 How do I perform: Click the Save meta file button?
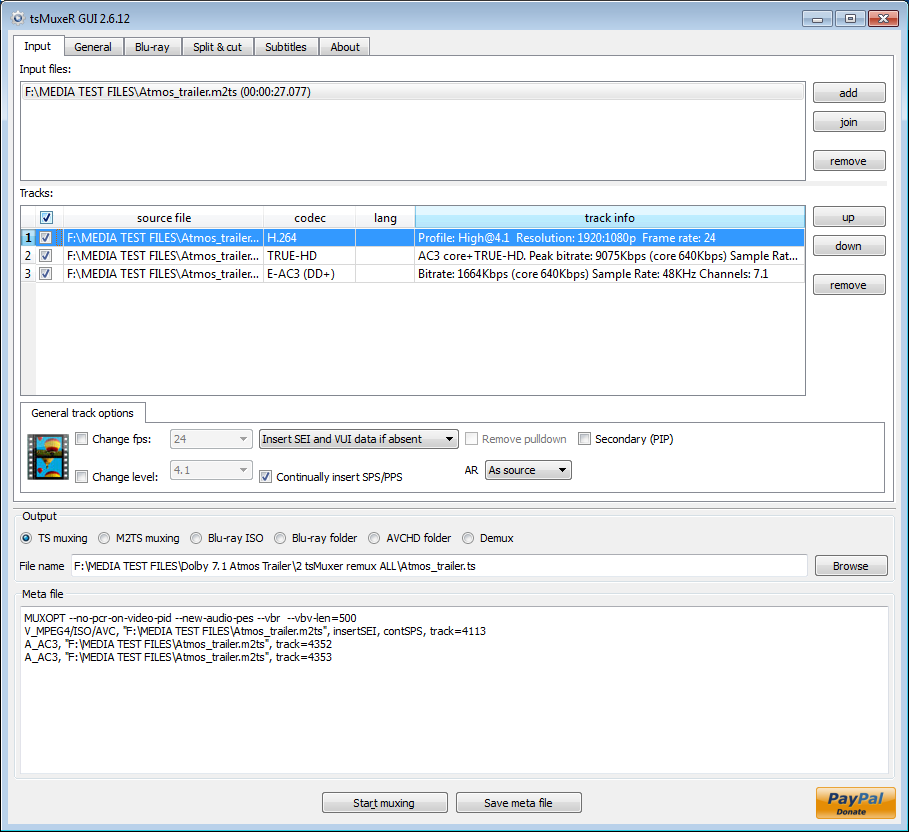[x=518, y=802]
